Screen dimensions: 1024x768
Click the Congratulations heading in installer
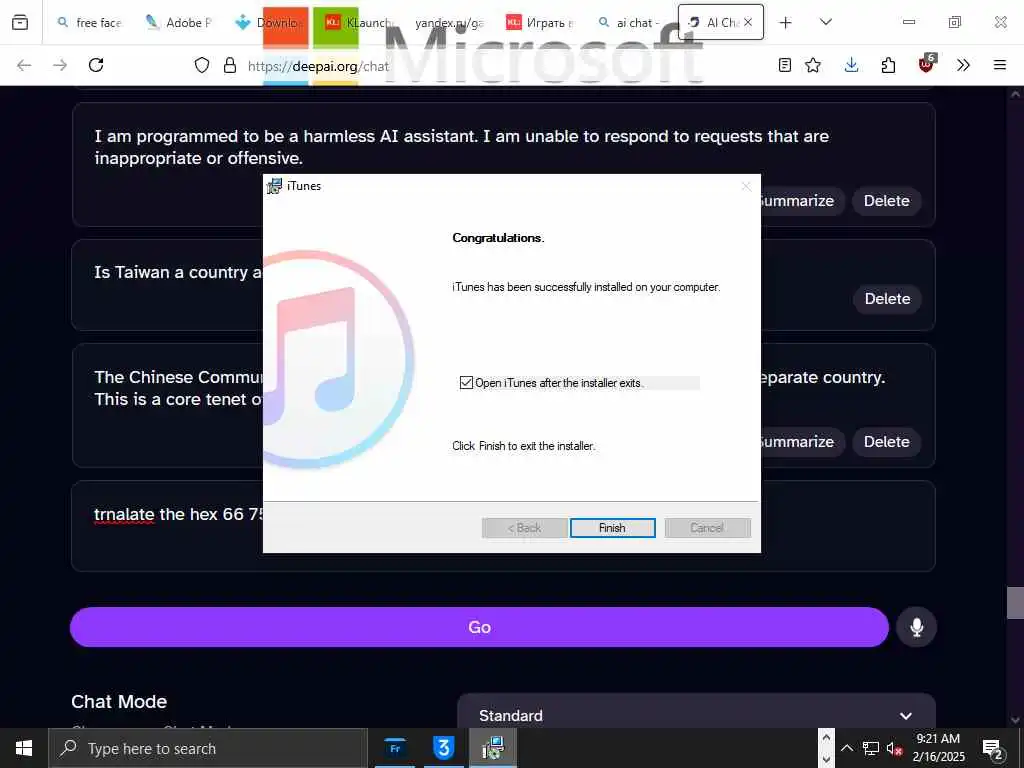[498, 238]
